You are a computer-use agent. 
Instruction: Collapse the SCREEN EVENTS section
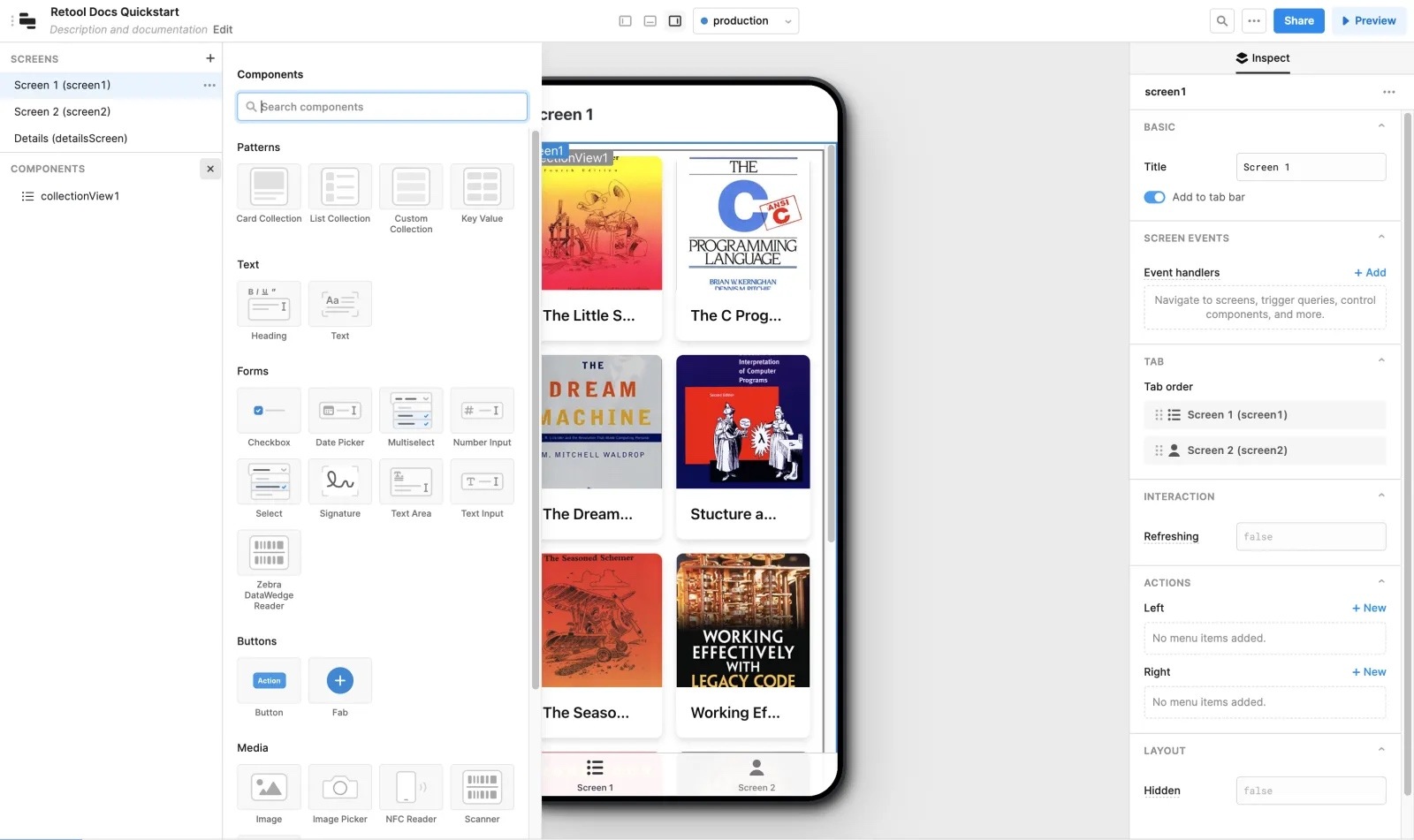coord(1380,238)
